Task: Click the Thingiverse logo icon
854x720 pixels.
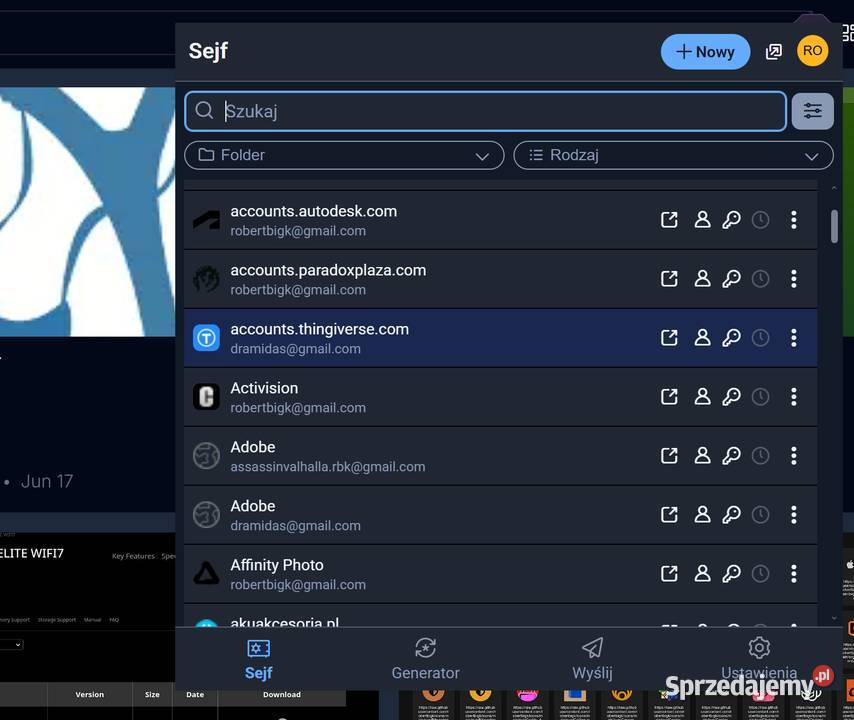Action: click(x=206, y=338)
